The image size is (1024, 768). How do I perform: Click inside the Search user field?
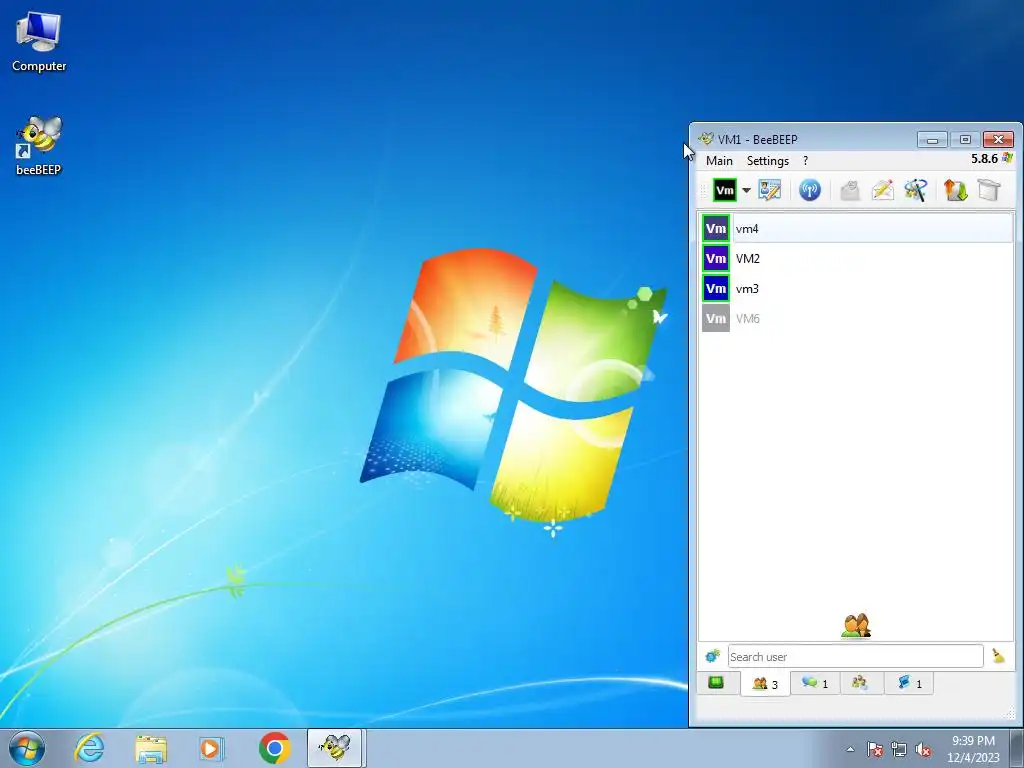(x=856, y=656)
